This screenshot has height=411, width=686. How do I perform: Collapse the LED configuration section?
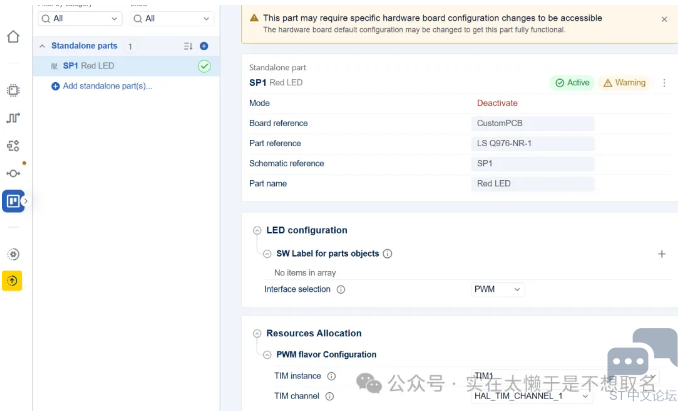pos(257,230)
